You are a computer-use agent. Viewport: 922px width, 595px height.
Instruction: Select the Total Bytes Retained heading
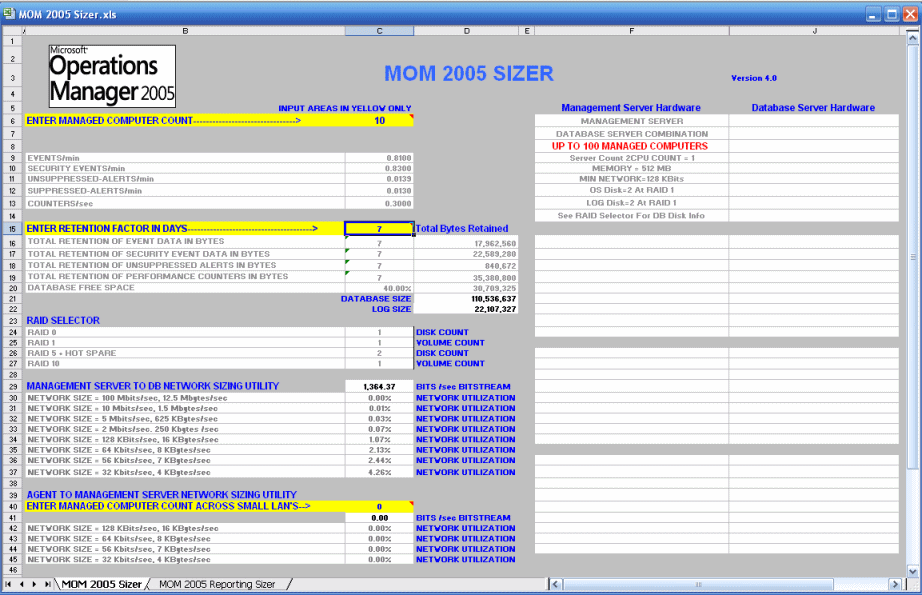[x=462, y=229]
